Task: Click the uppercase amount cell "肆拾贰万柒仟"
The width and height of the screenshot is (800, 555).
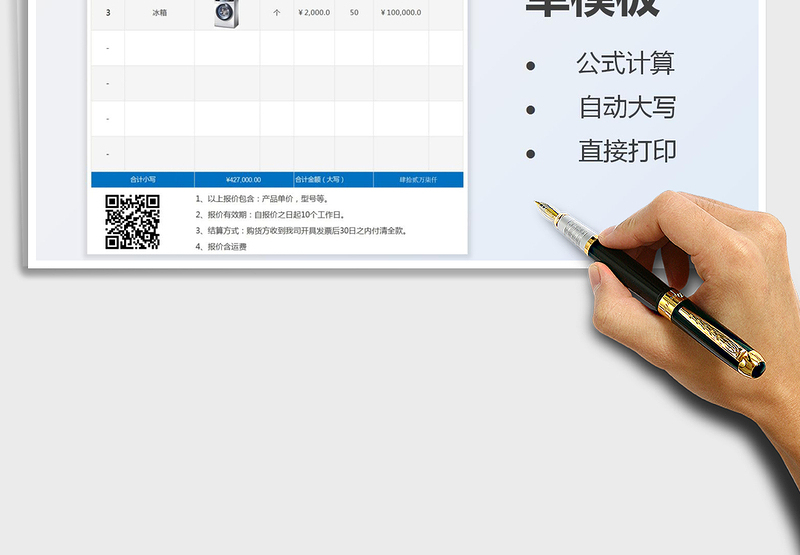Action: (x=418, y=180)
